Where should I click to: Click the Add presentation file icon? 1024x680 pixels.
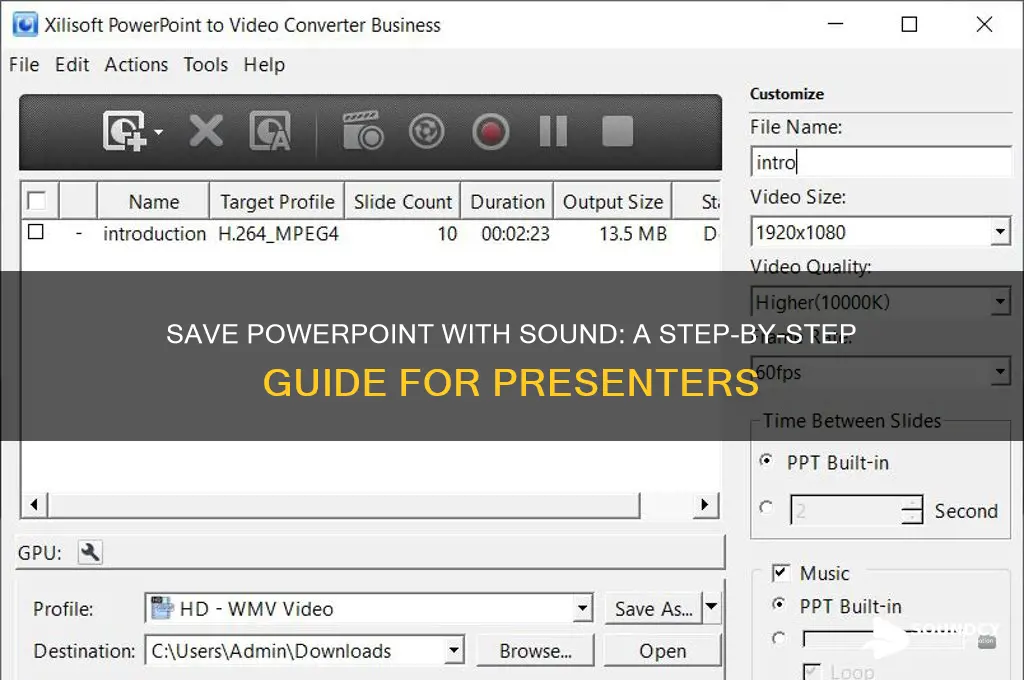tap(124, 131)
